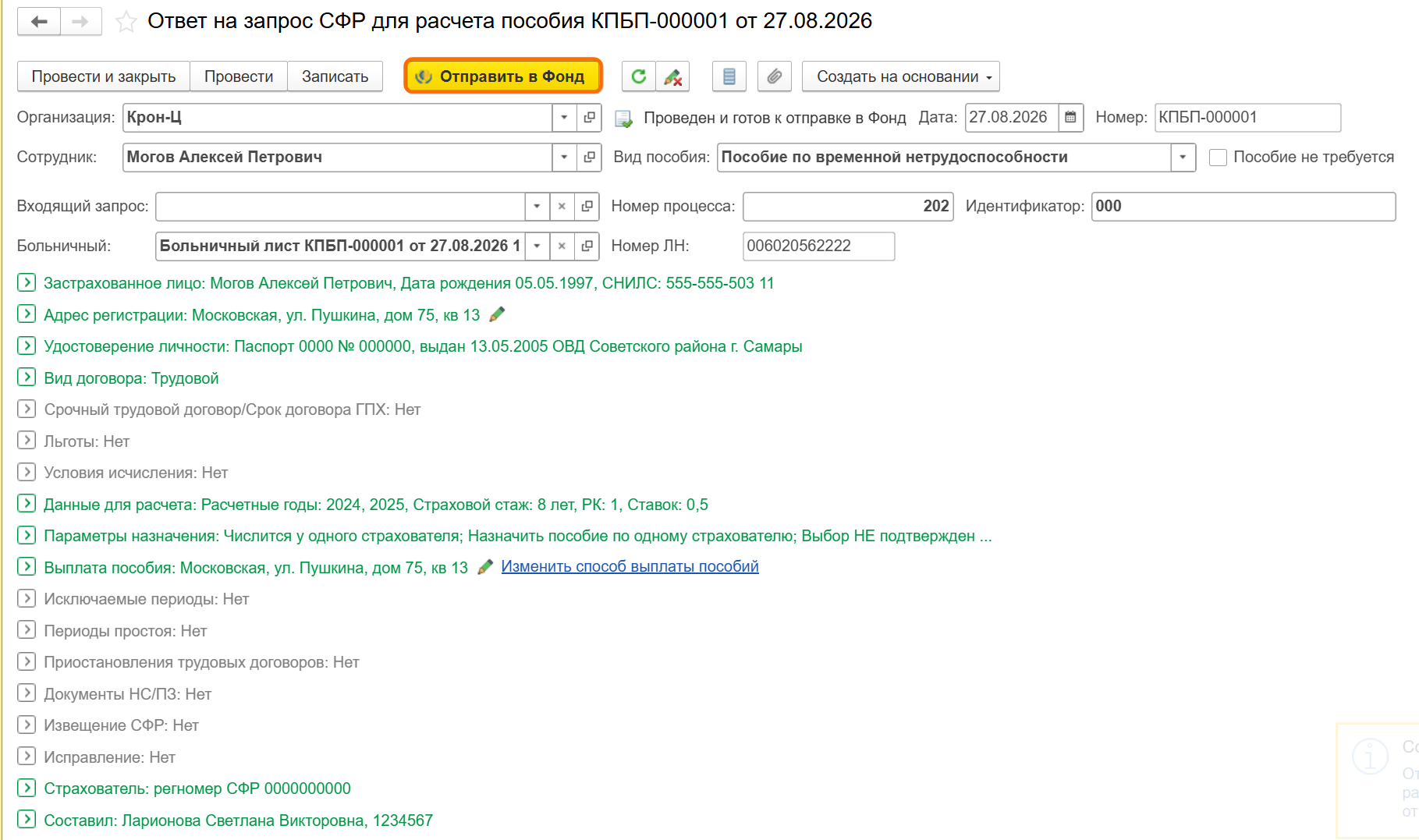Click the Отправить в Фонд button
This screenshot has width=1419, height=840.
(x=503, y=76)
